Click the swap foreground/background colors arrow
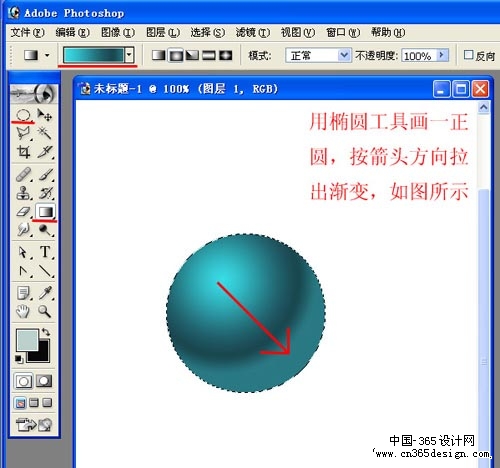The width and height of the screenshot is (500, 468). tap(46, 332)
